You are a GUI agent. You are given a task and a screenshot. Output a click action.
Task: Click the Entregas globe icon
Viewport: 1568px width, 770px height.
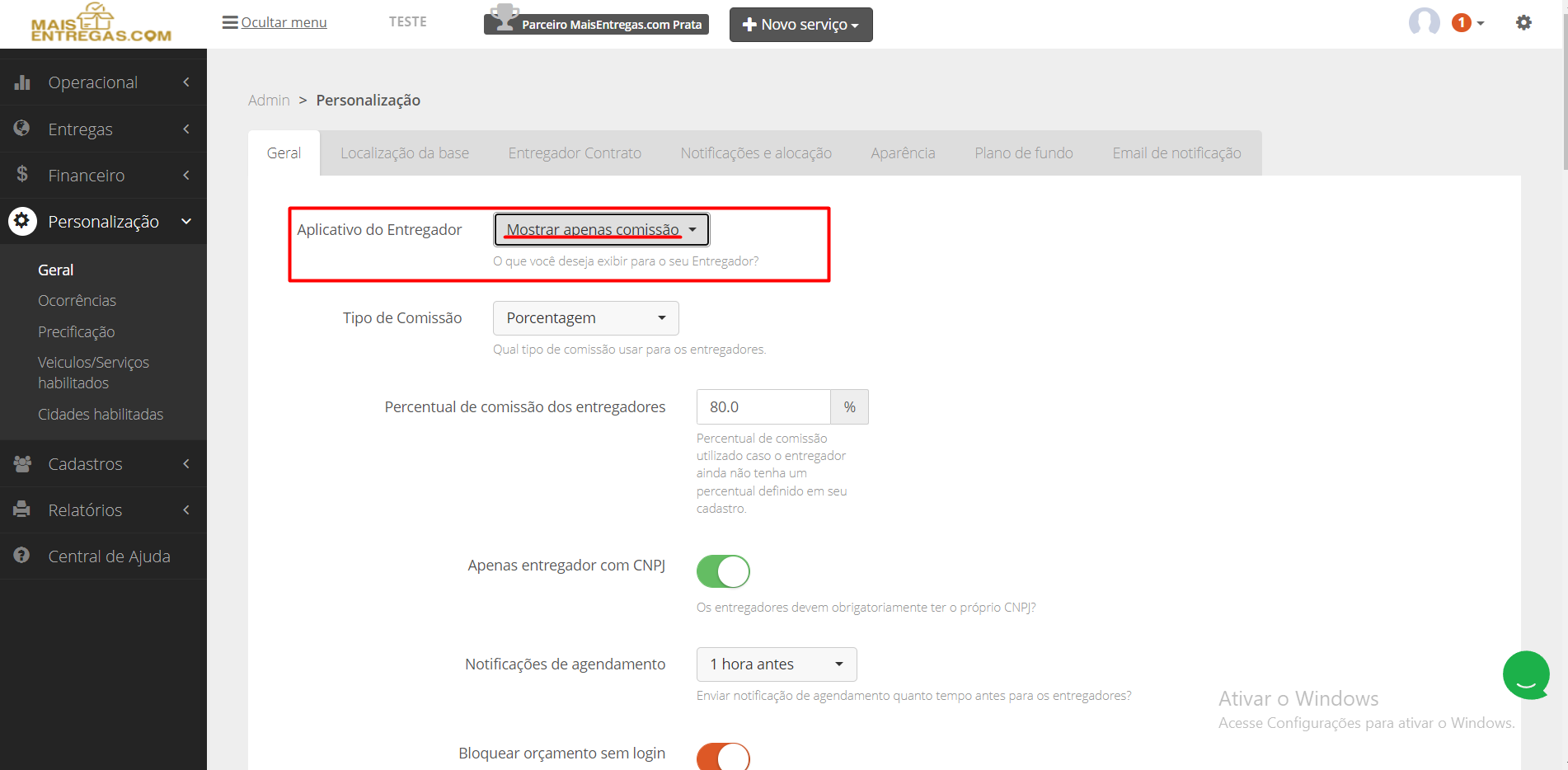[22, 129]
